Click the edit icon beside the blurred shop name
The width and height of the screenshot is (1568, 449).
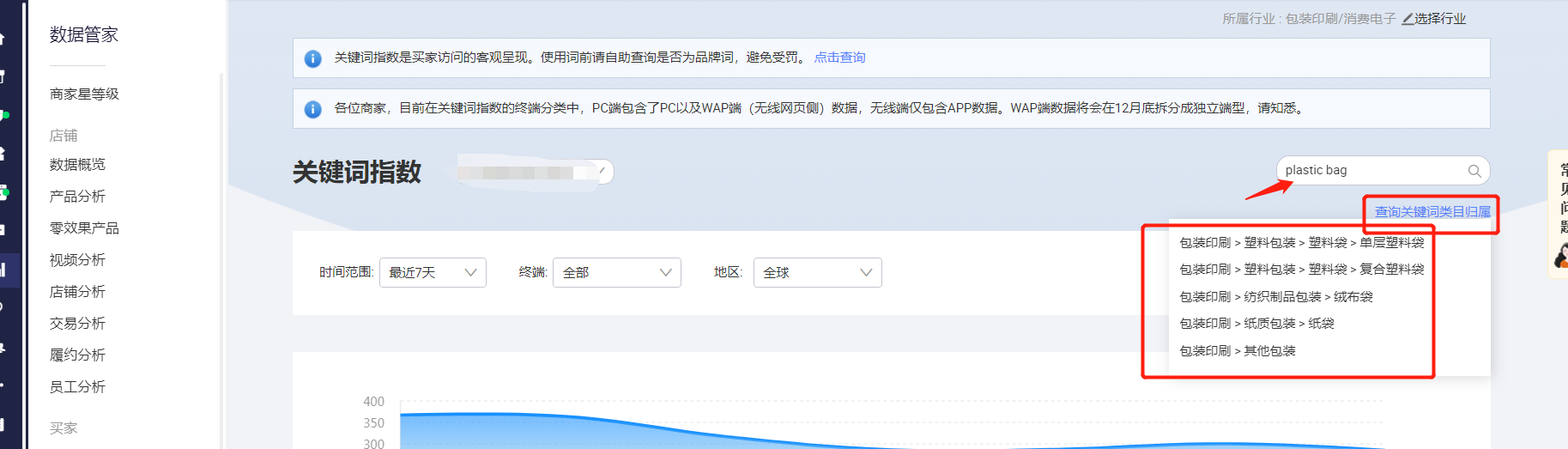coord(602,172)
